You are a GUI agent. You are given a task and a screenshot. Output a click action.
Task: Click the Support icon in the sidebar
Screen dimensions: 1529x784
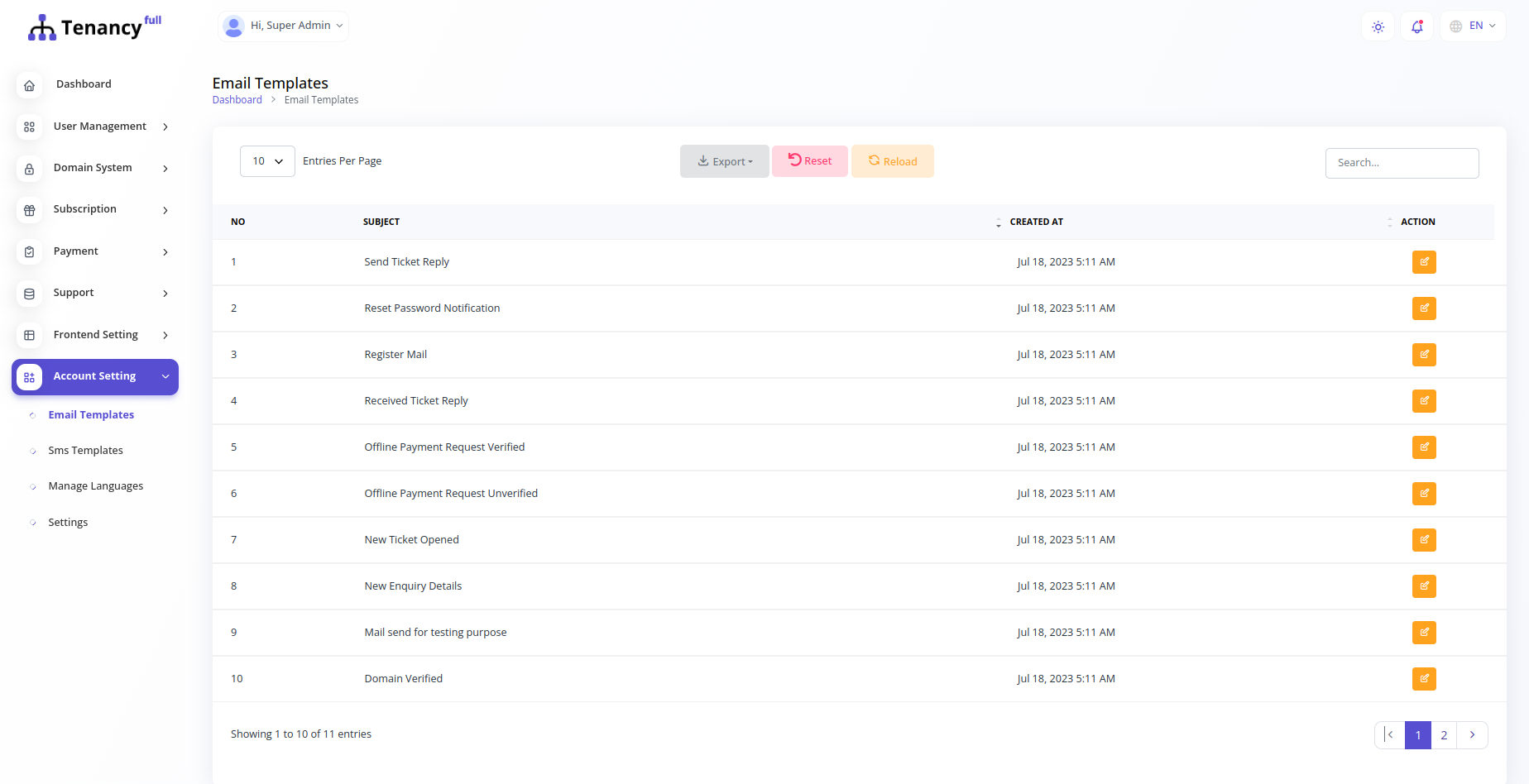tap(29, 293)
